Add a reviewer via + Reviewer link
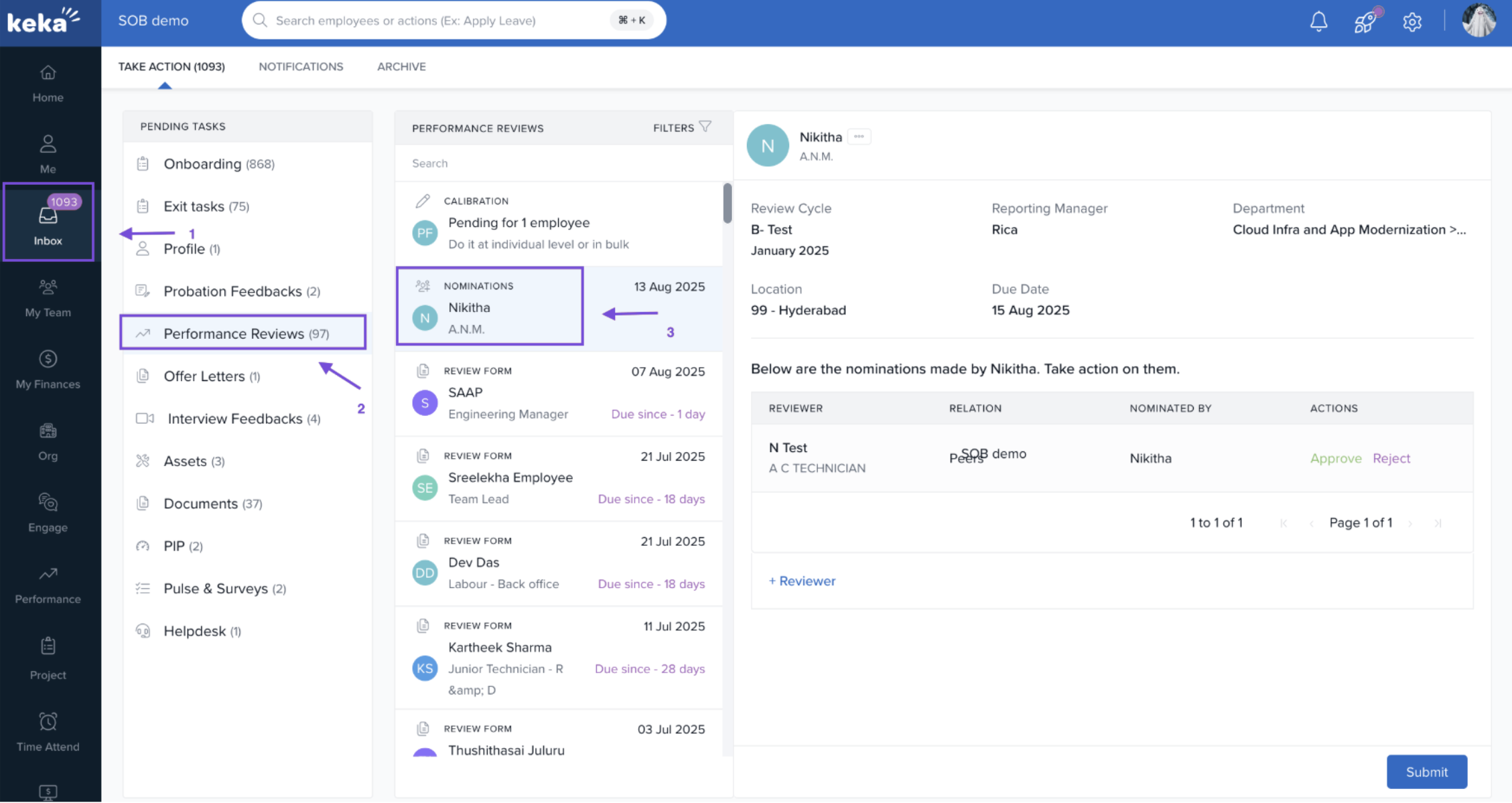Screen dimensions: 1512x803 pyautogui.click(x=802, y=581)
